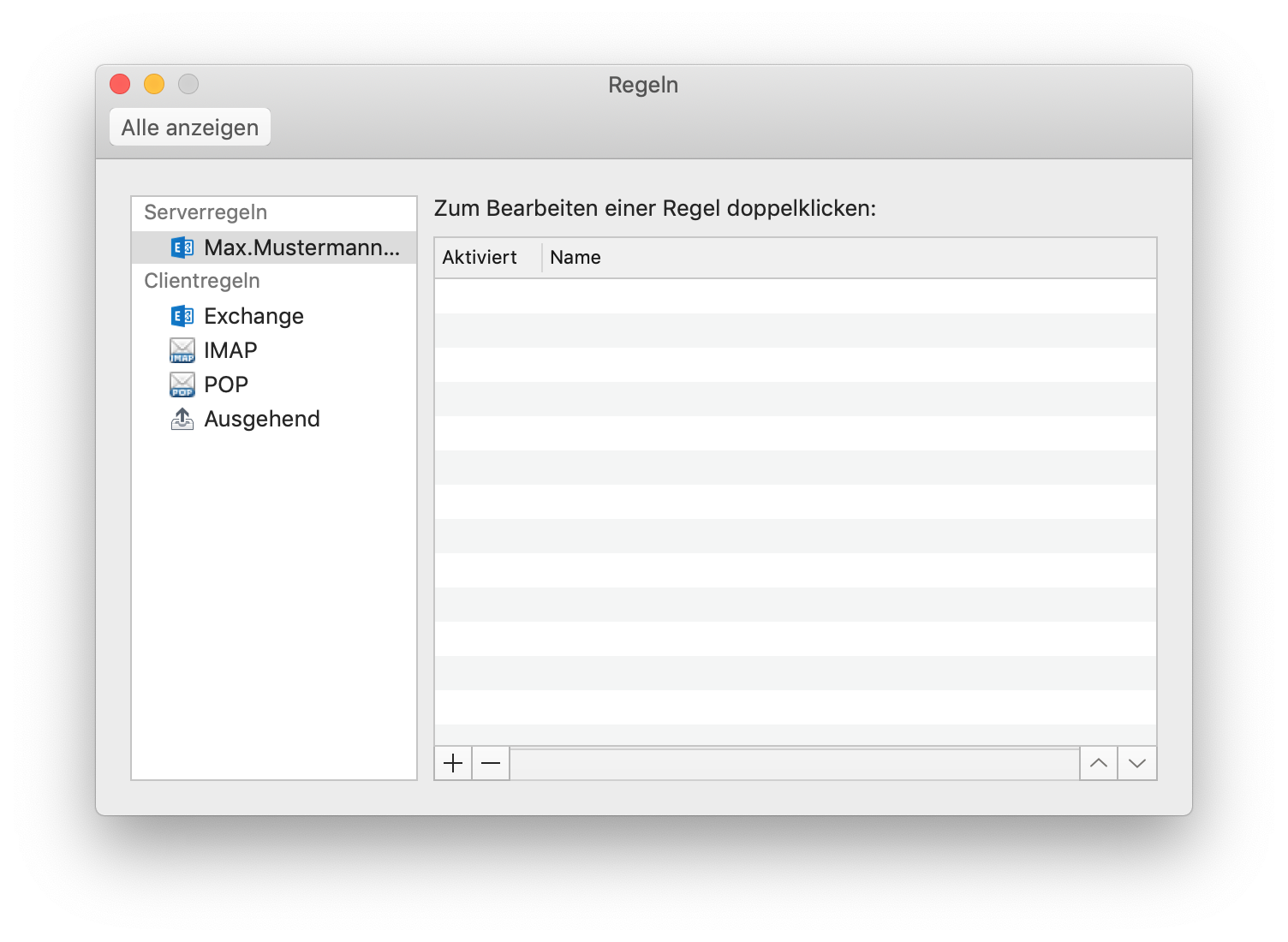Click the POP envelope icon
The width and height of the screenshot is (1288, 942).
click(182, 384)
